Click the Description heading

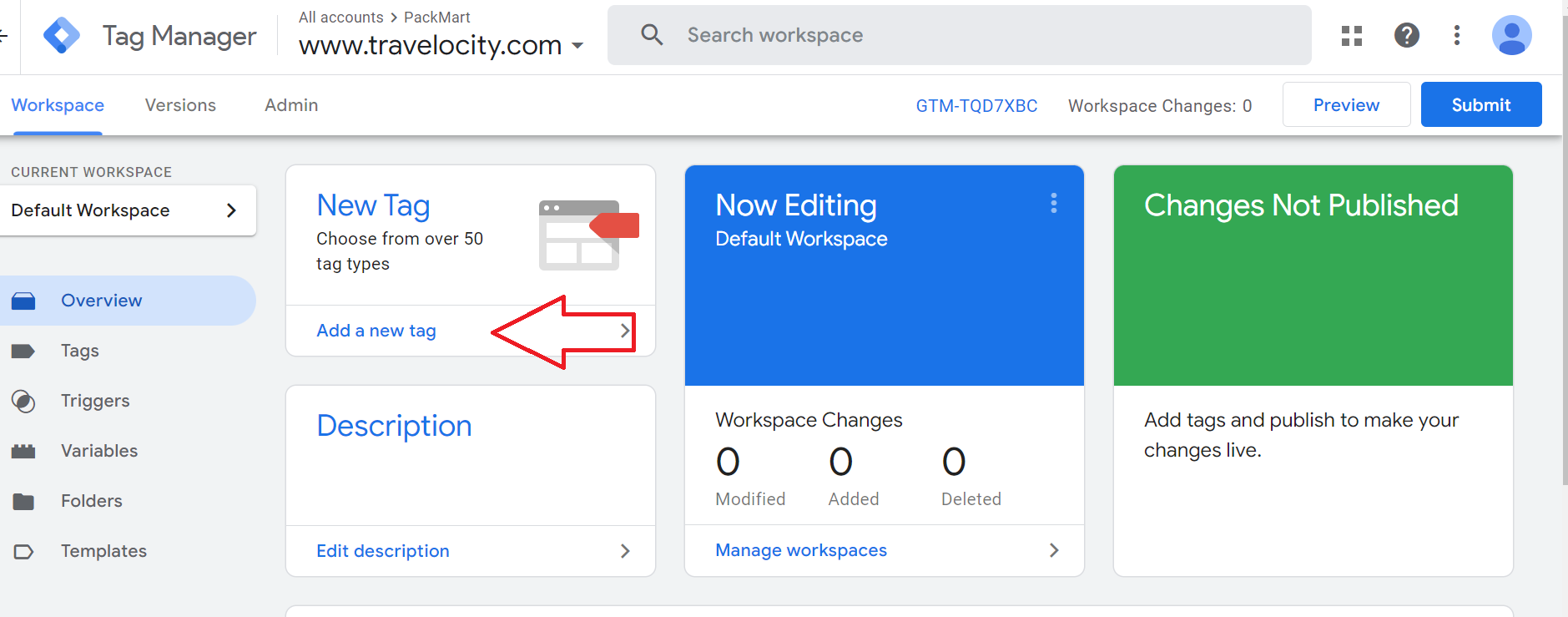coord(394,426)
